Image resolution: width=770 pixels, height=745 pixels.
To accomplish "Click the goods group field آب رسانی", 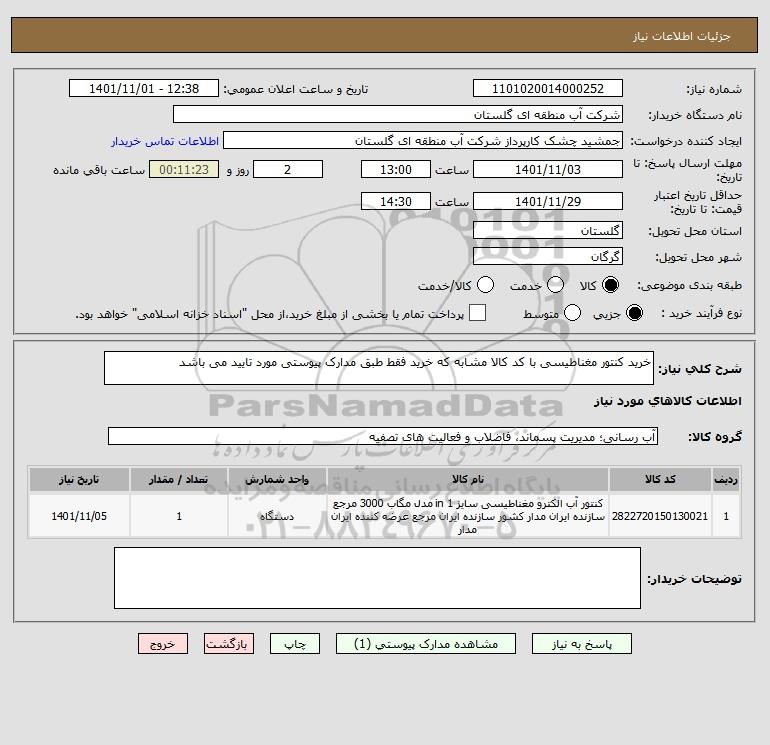I will tap(383, 436).
